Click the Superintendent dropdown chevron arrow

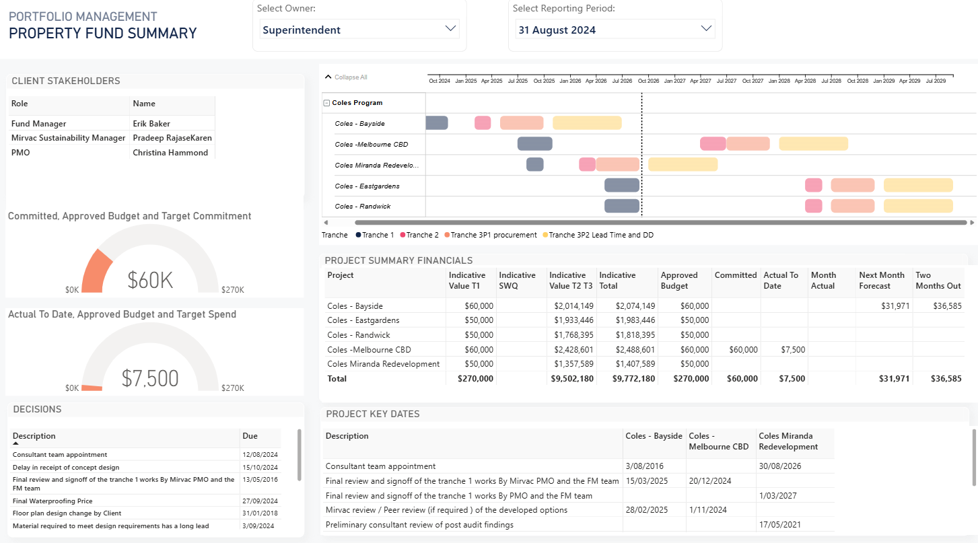pyautogui.click(x=450, y=29)
